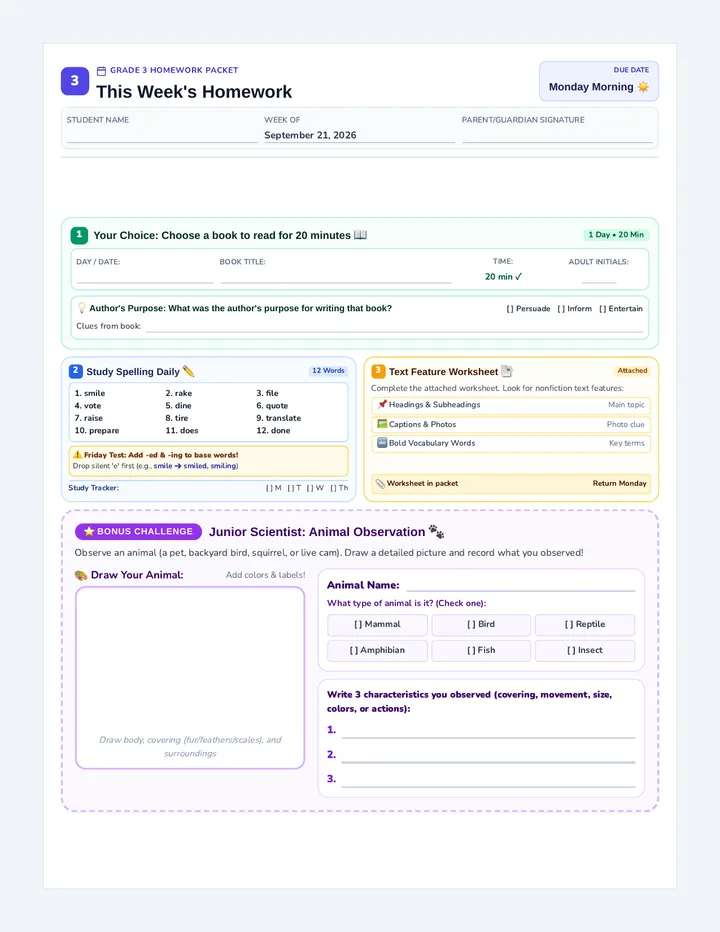Click the Add colors & labels hint
The width and height of the screenshot is (720, 932).
pyautogui.click(x=266, y=575)
